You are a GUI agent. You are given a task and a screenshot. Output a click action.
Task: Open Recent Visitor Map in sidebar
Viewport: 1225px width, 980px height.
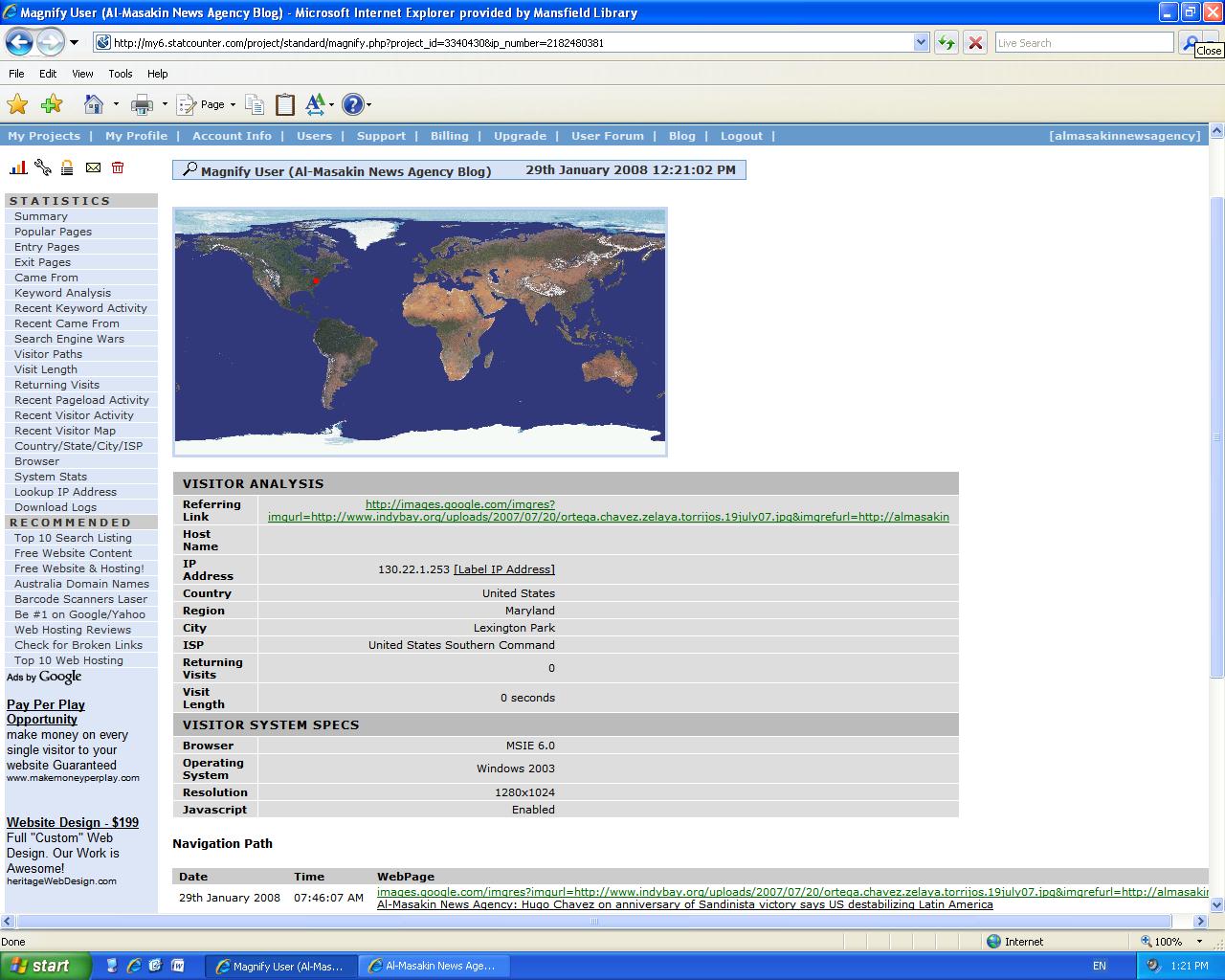point(65,431)
